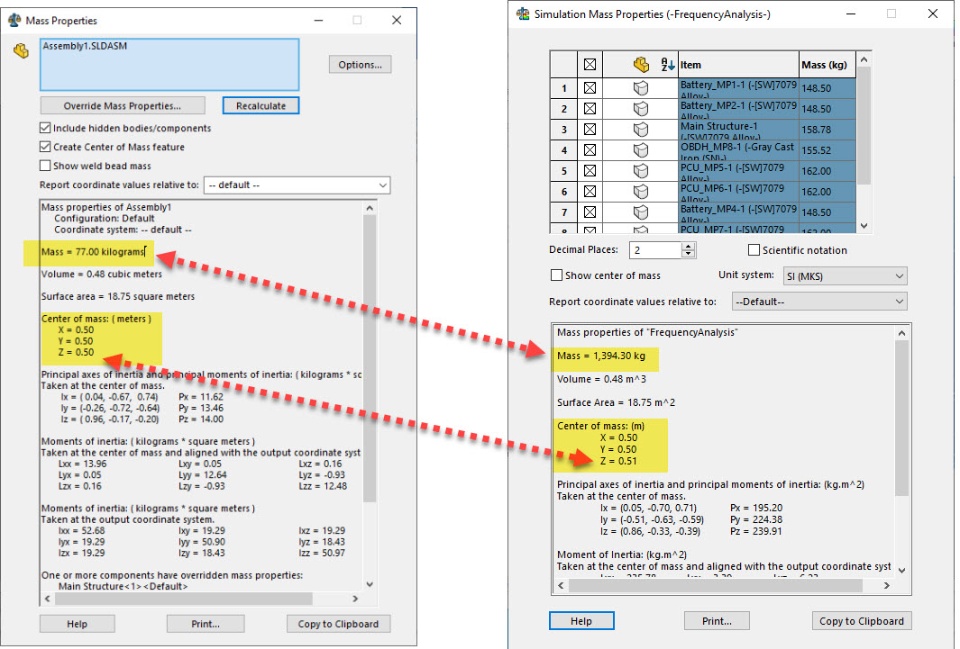960x649 pixels.
Task: Click row number 6 in component table
Action: click(x=564, y=192)
